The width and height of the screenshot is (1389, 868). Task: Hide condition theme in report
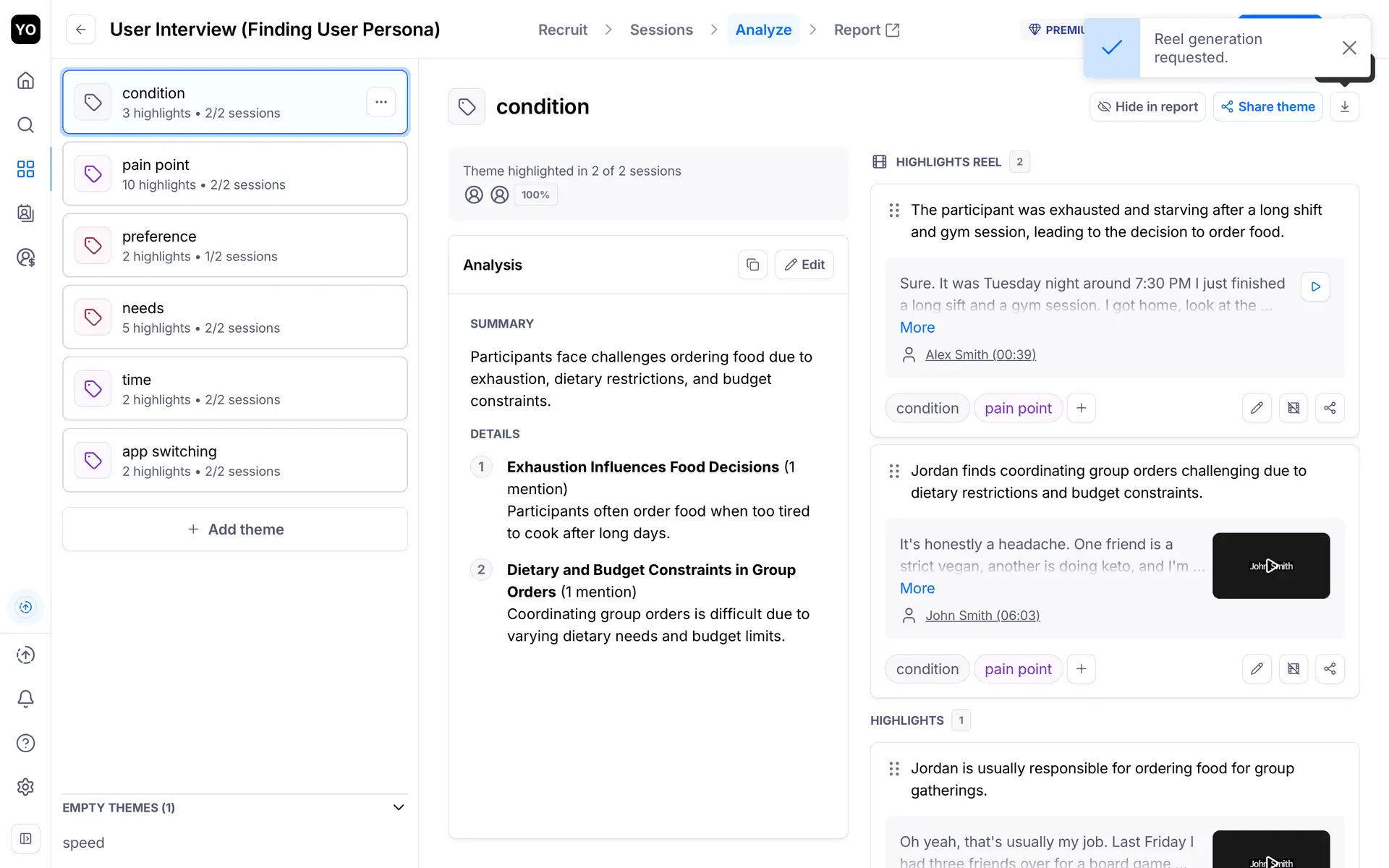(x=1147, y=107)
